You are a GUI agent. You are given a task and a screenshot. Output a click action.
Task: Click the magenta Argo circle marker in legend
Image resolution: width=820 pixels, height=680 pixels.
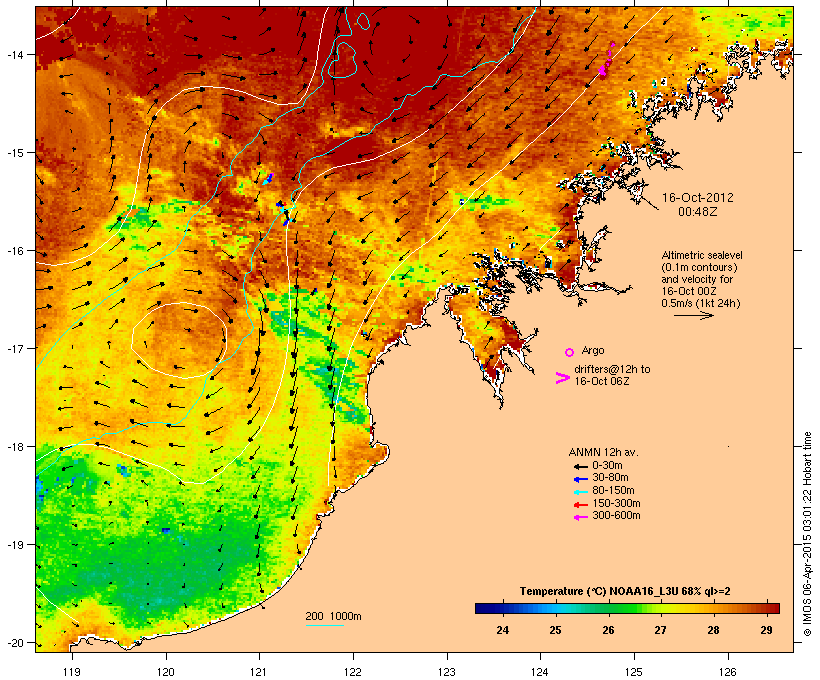point(570,352)
